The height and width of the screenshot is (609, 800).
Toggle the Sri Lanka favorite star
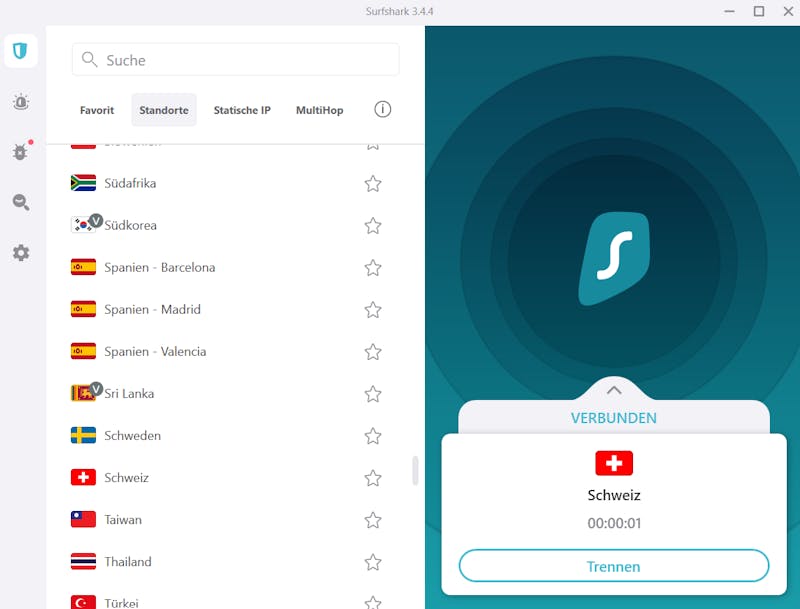pos(373,394)
